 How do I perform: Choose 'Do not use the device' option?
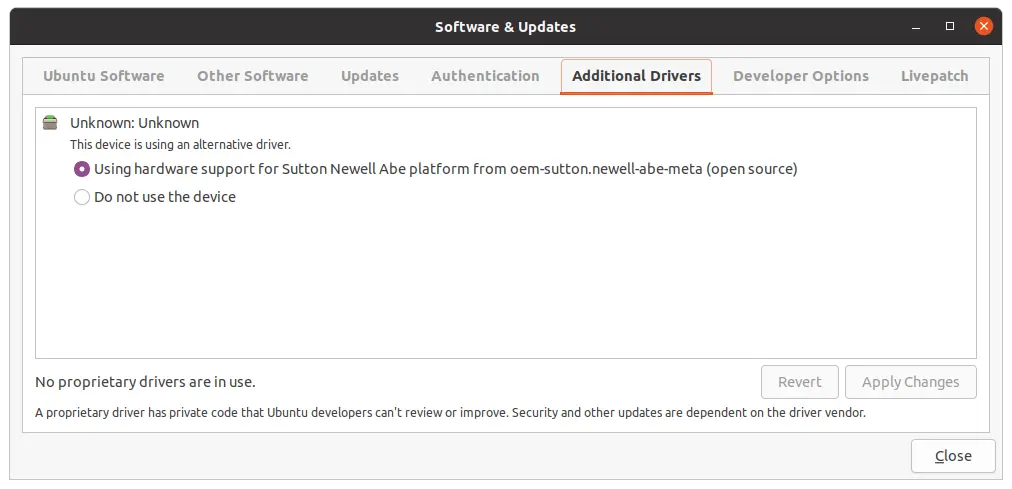click(x=155, y=197)
